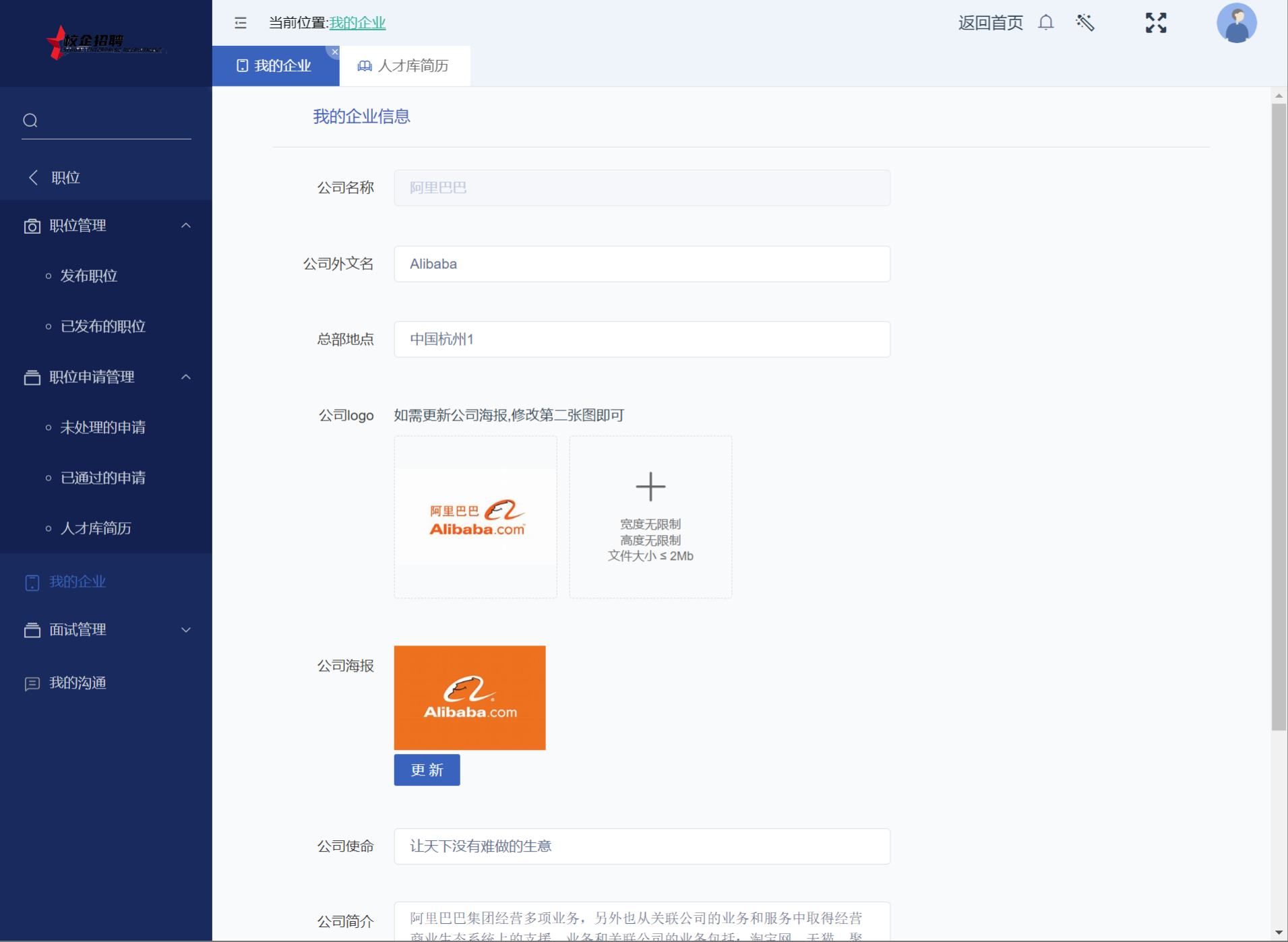Click the camera icon next to 职位管理
This screenshot has height=942, width=1288.
click(32, 226)
